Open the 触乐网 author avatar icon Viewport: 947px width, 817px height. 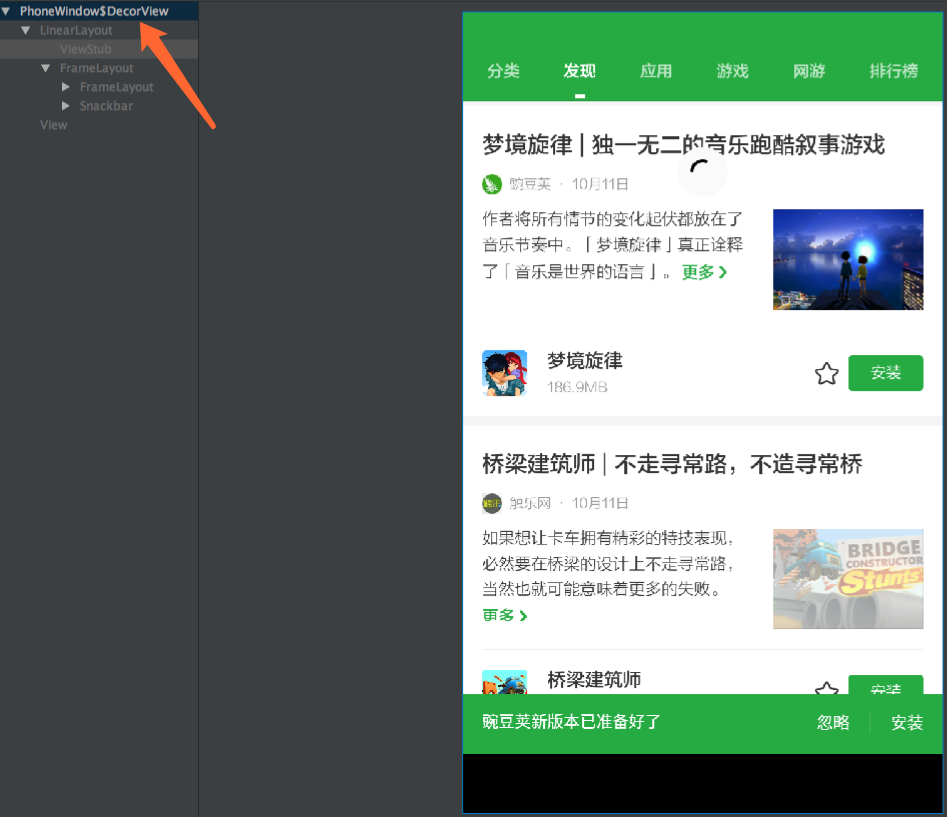point(492,503)
